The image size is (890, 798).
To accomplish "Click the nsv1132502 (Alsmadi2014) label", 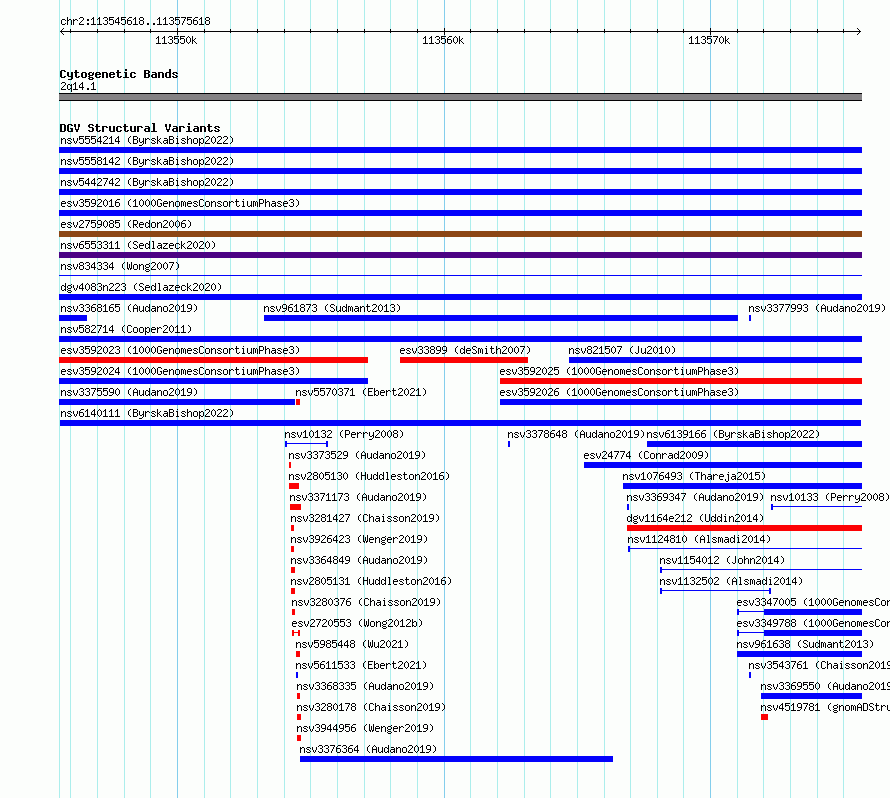I will click(731, 581).
